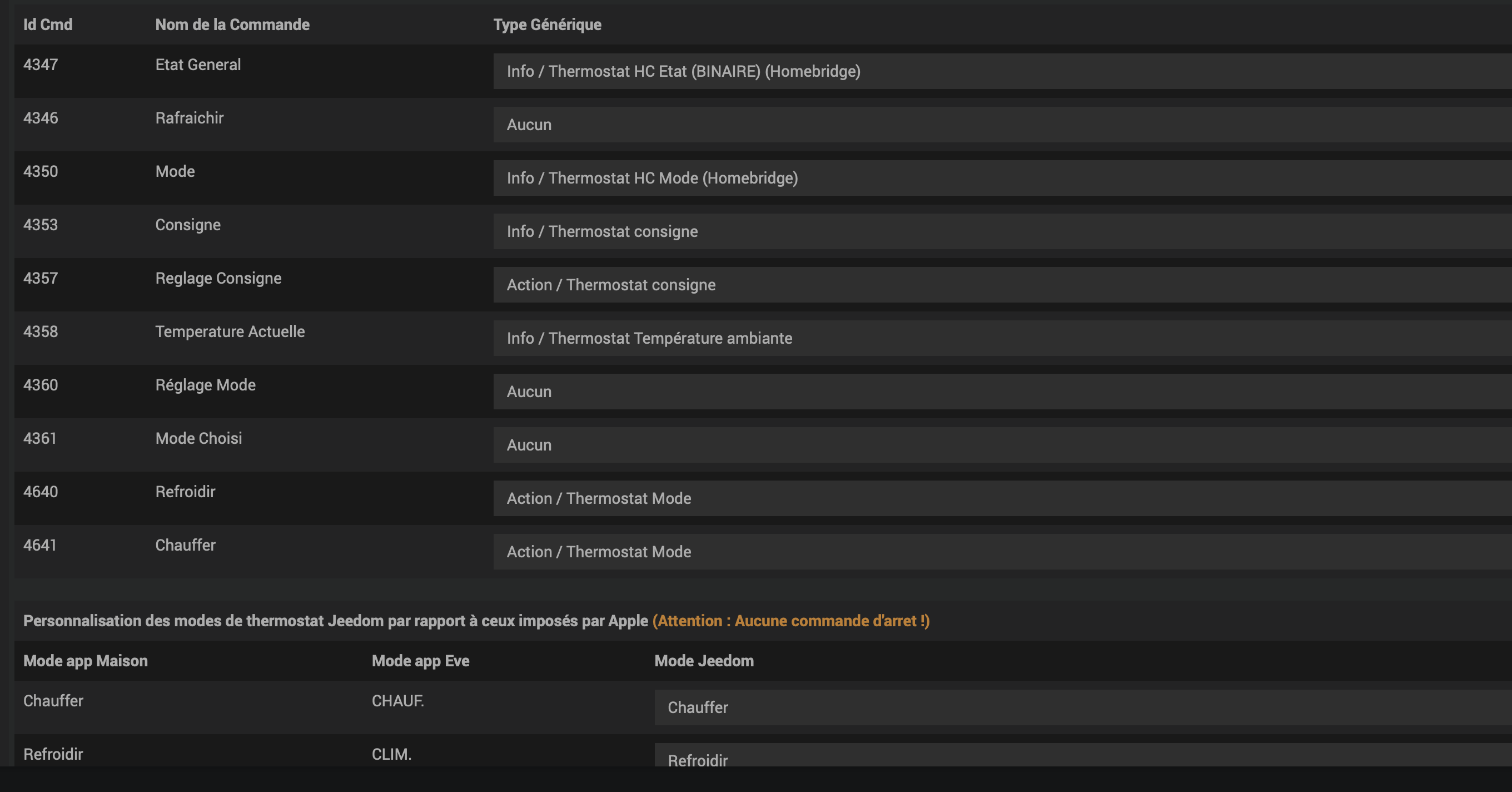The image size is (1512, 792).
Task: Click the Mode command name for id 4350
Action: coord(176,171)
